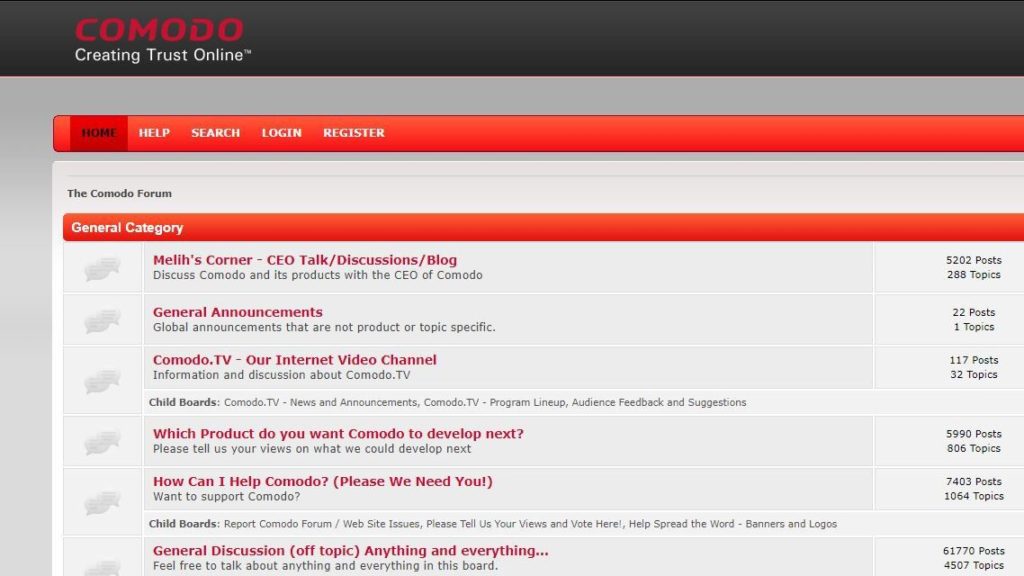The height and width of the screenshot is (576, 1024).
Task: Open the REGISTER menu item
Action: point(354,133)
